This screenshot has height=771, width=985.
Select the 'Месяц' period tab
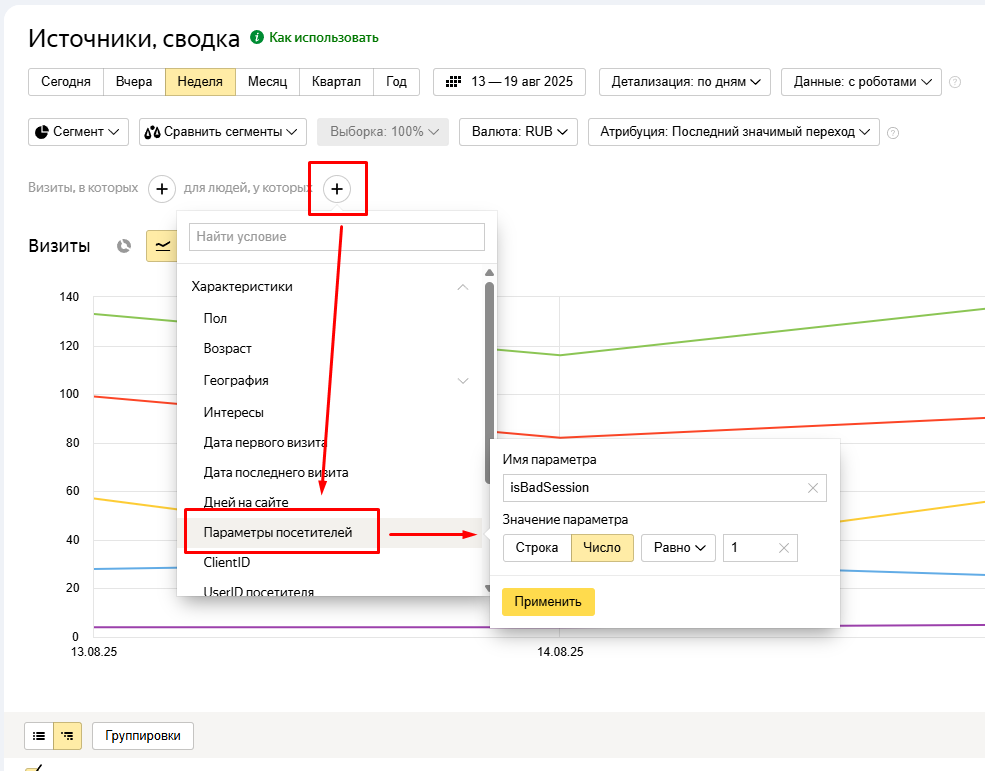pyautogui.click(x=267, y=82)
